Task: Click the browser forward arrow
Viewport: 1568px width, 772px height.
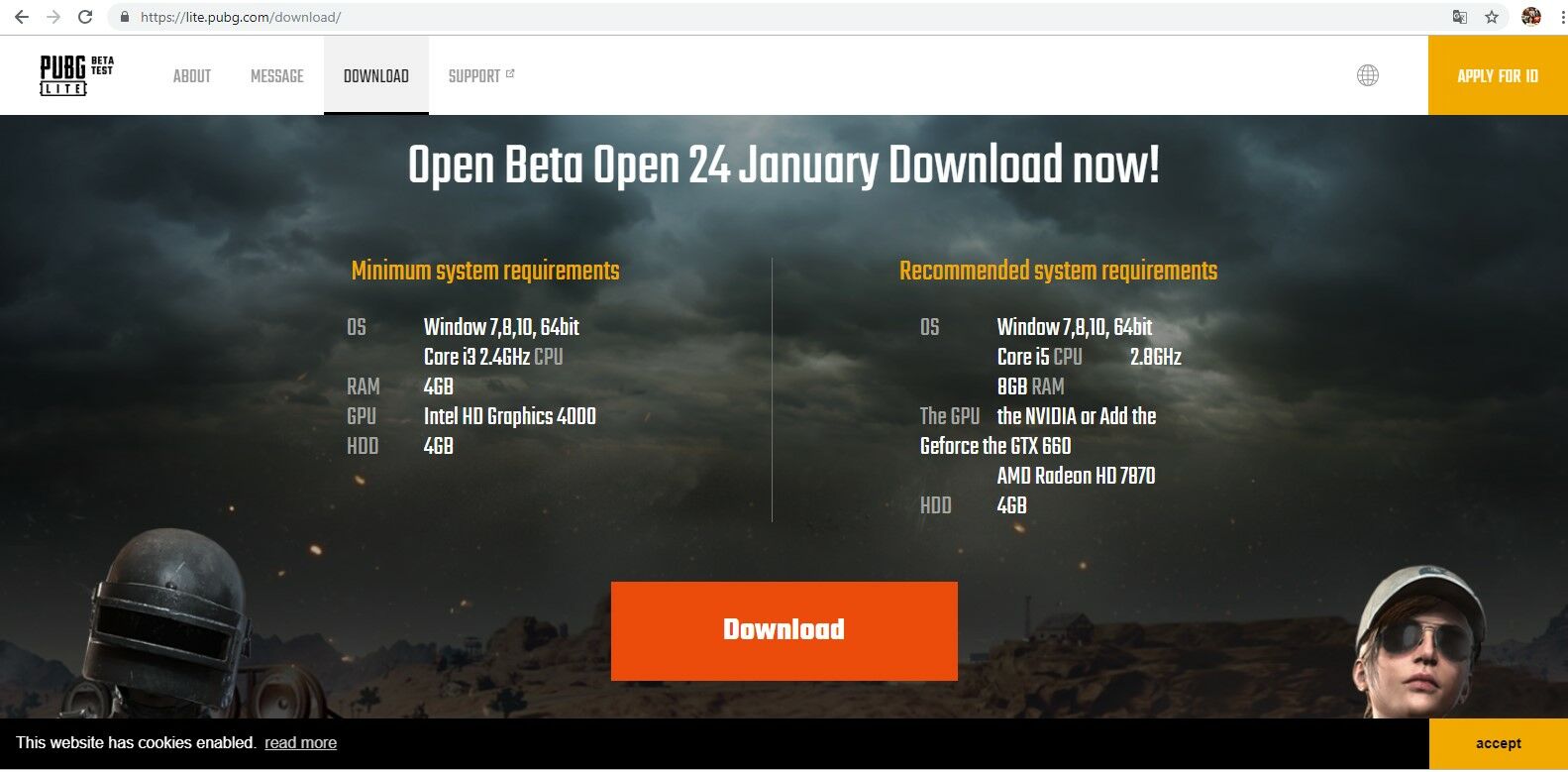Action: coord(53,17)
